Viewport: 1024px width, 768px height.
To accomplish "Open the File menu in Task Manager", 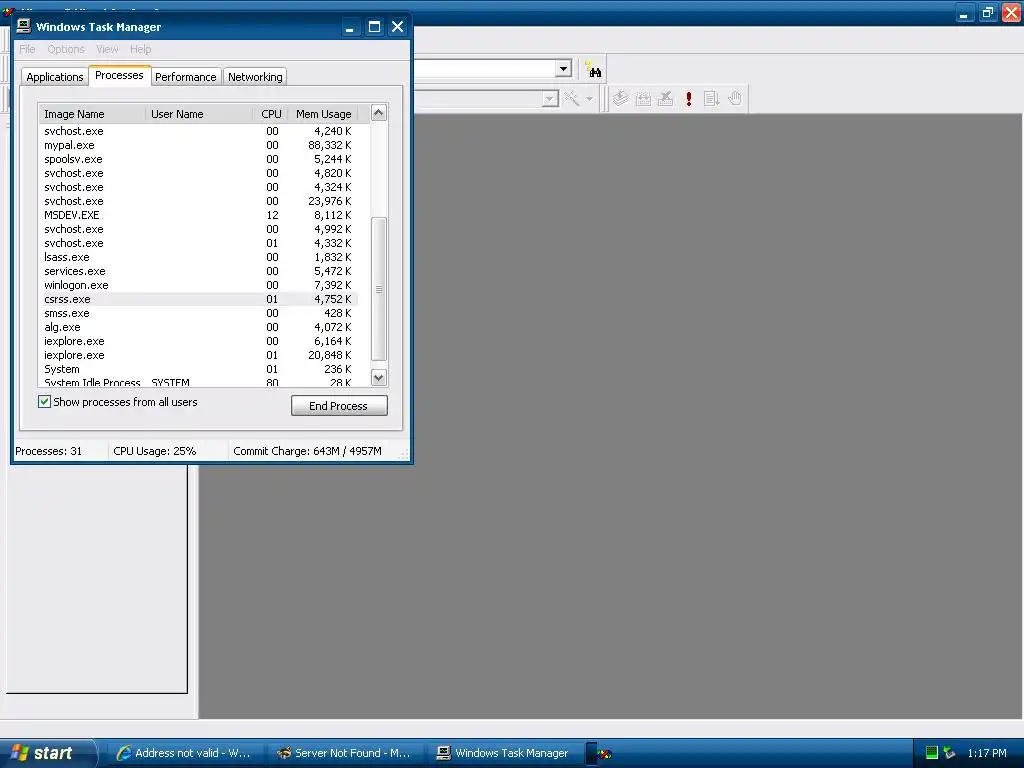I will click(x=27, y=49).
